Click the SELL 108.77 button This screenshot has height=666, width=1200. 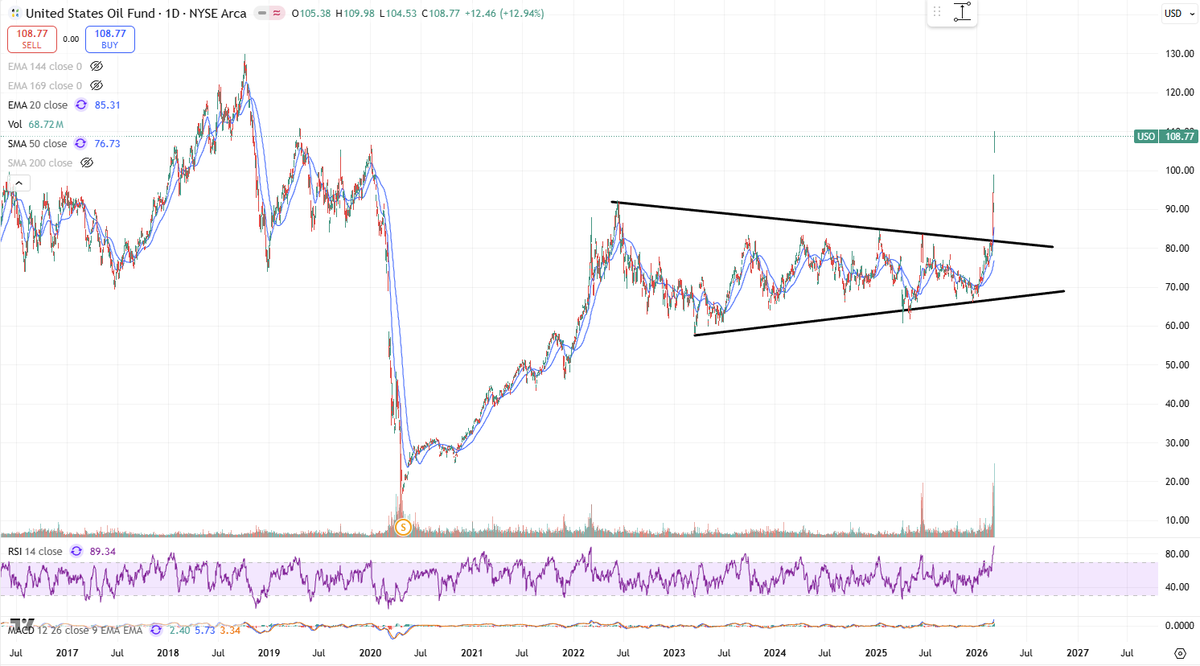click(x=30, y=39)
